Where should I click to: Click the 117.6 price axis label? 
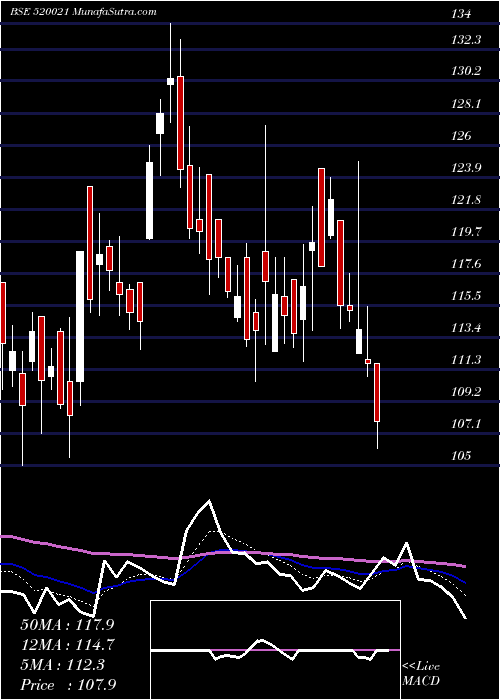pos(467,264)
